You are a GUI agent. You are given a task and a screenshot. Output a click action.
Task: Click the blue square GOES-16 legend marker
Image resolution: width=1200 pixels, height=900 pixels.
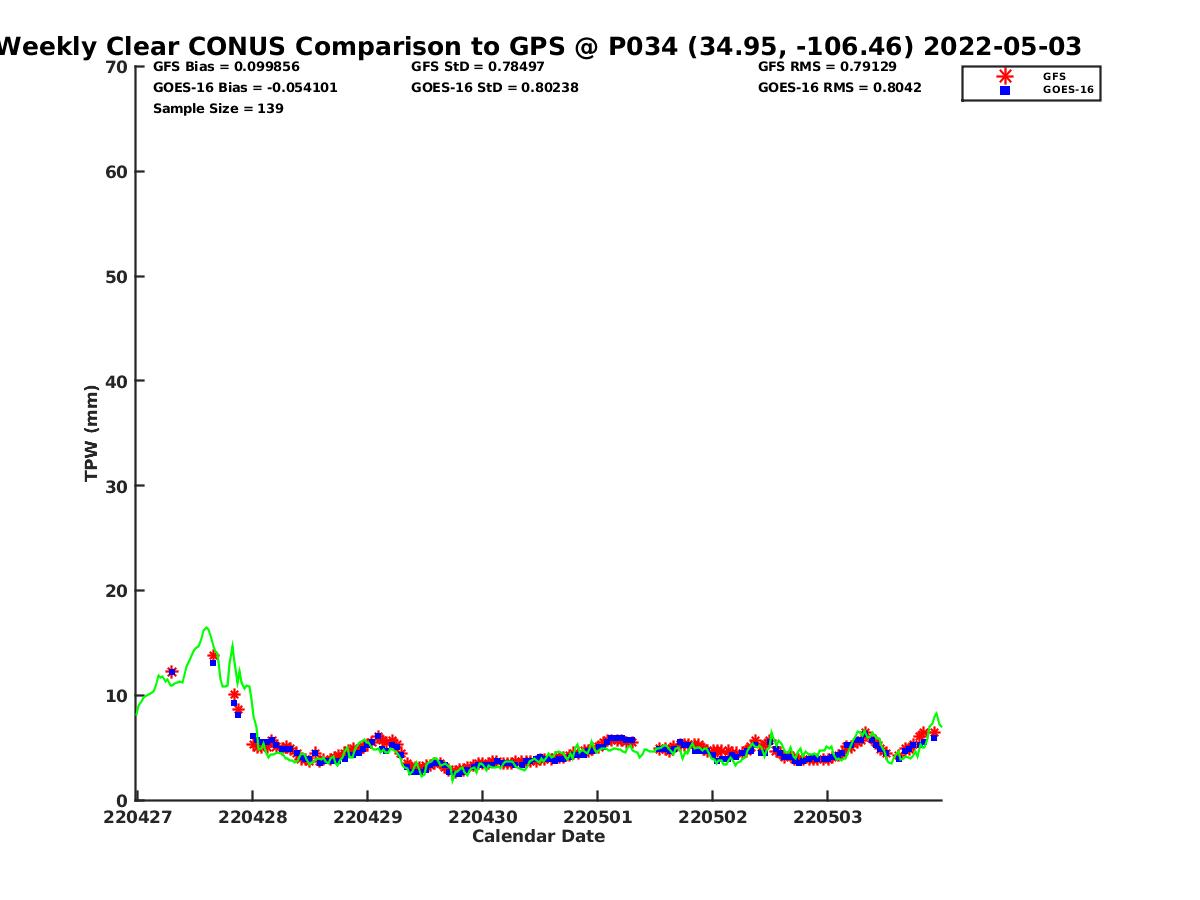coord(1005,90)
